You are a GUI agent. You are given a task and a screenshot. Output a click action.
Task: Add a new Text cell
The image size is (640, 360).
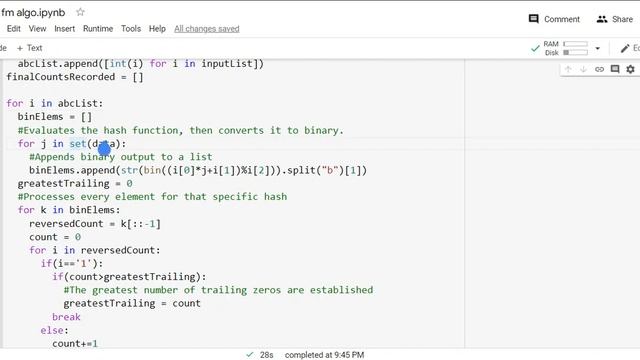click(x=29, y=48)
